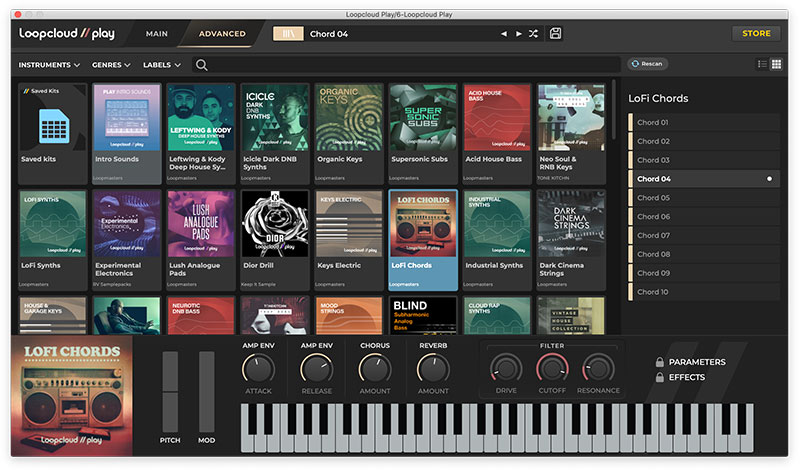Select the Mood Strings pack
Viewport: 800px width, 470px height.
point(349,315)
